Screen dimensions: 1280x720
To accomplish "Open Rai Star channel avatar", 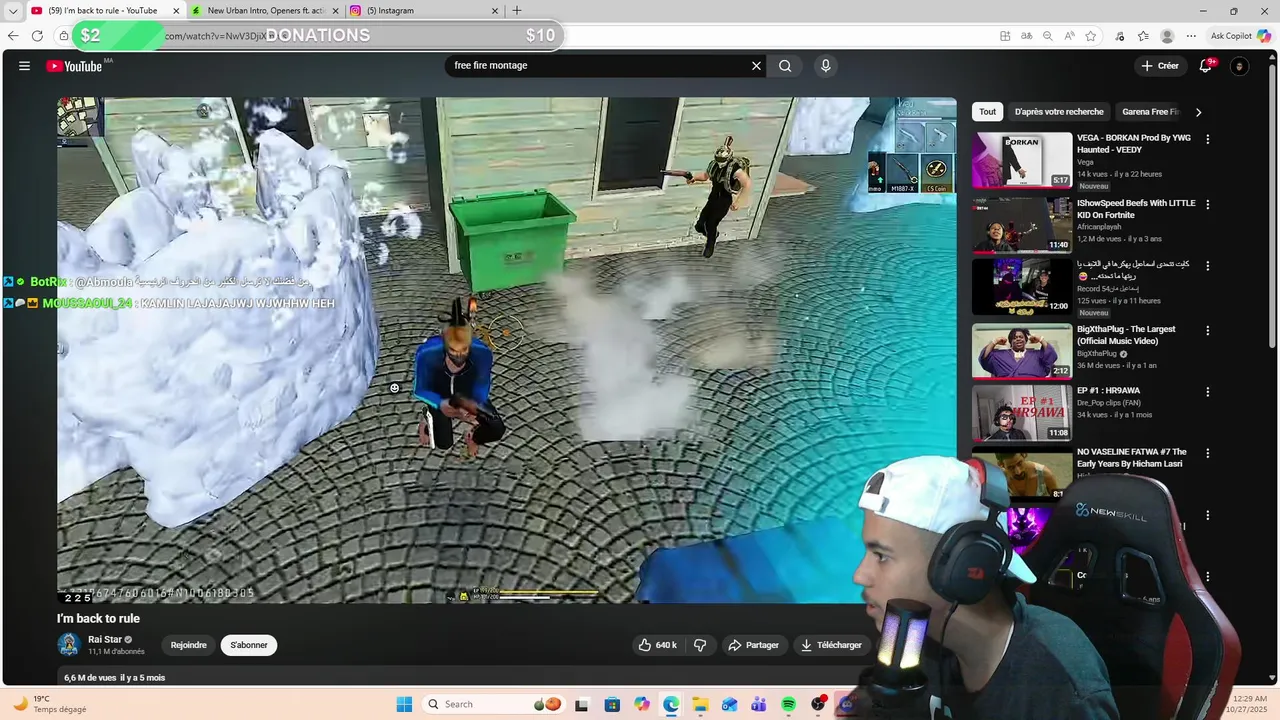I will [x=69, y=644].
